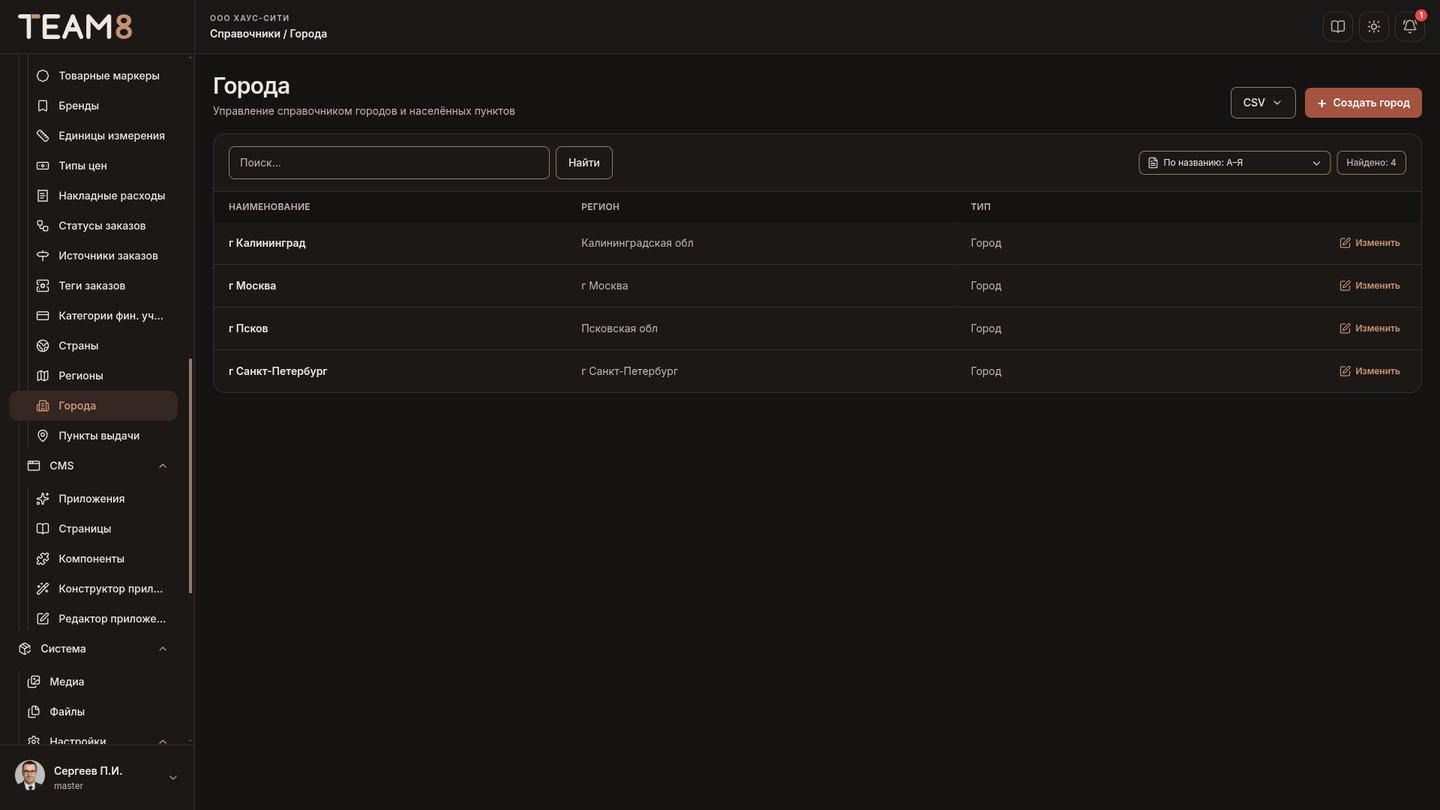Click the Пункты выдачи pin icon
1440x810 pixels.
tap(43, 436)
